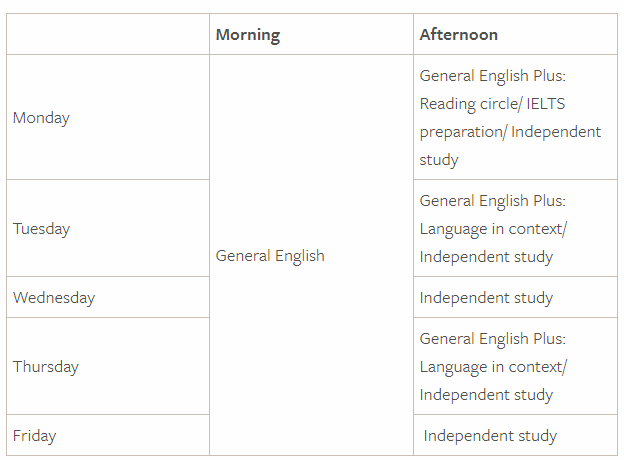Click Tuesday's 'General English Plus:' text

[x=492, y=201]
